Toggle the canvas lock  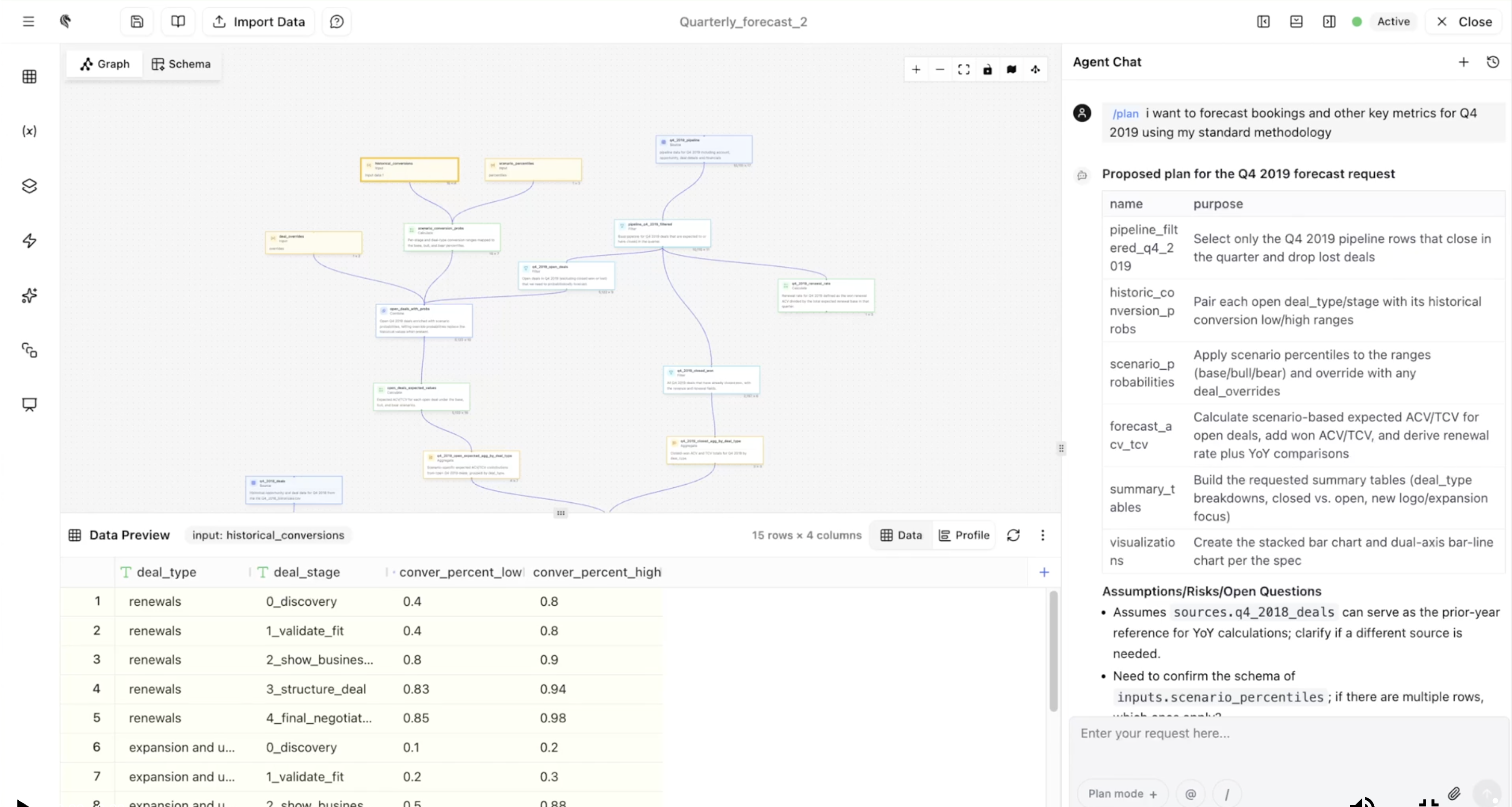pyautogui.click(x=987, y=69)
